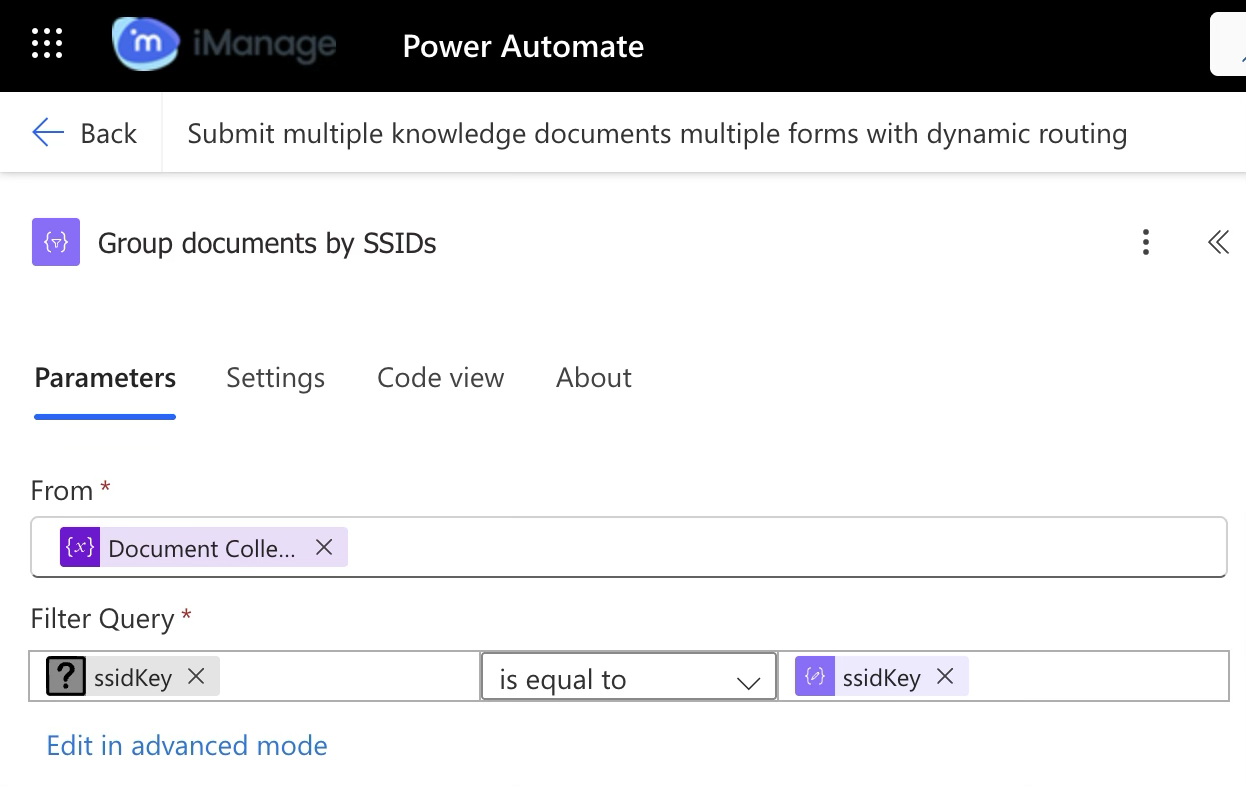Viewport: 1246px width, 786px height.
Task: Click the question mark icon on ssidKey
Action: [x=65, y=677]
